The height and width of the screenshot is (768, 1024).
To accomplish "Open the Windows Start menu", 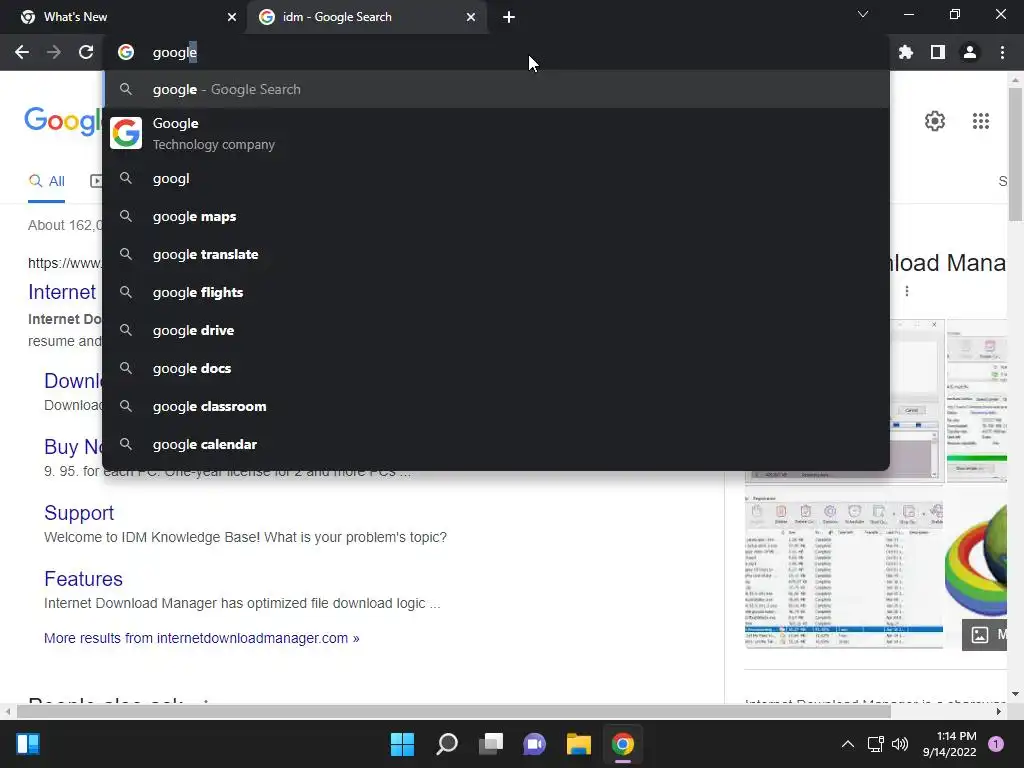I will (402, 744).
